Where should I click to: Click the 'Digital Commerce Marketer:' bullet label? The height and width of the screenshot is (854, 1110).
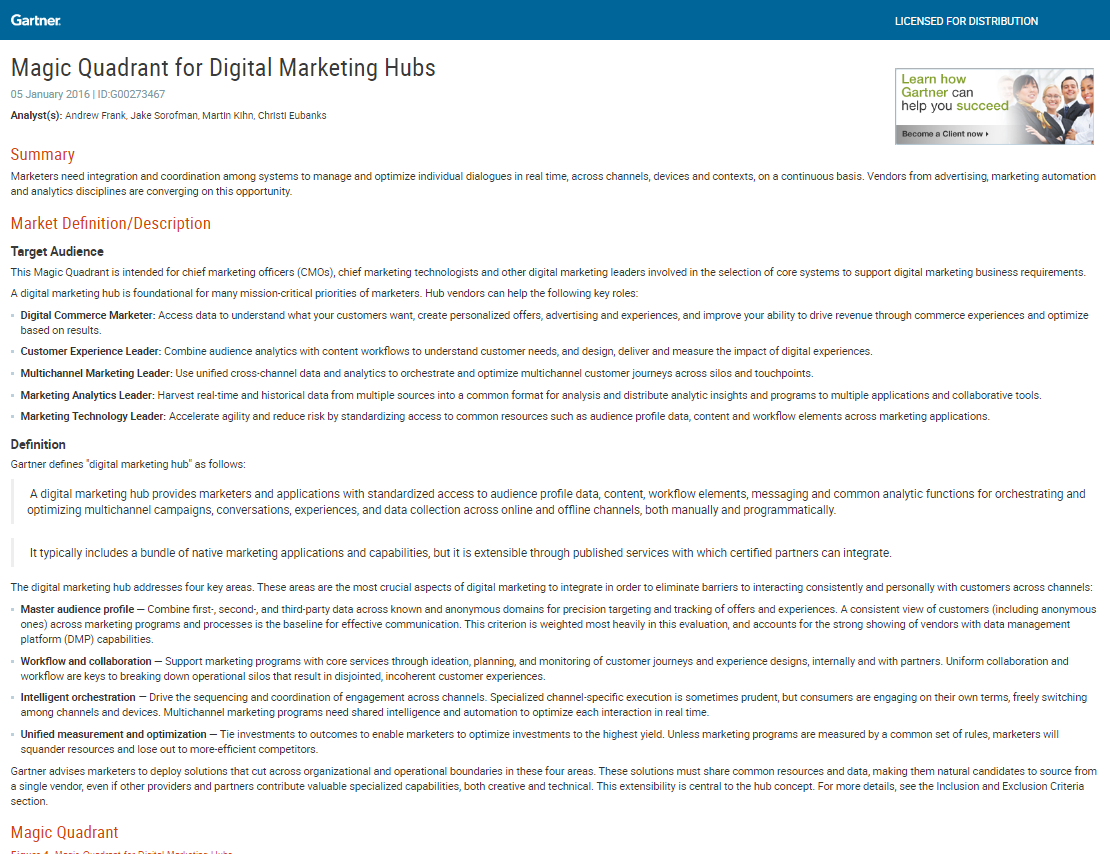tap(88, 315)
